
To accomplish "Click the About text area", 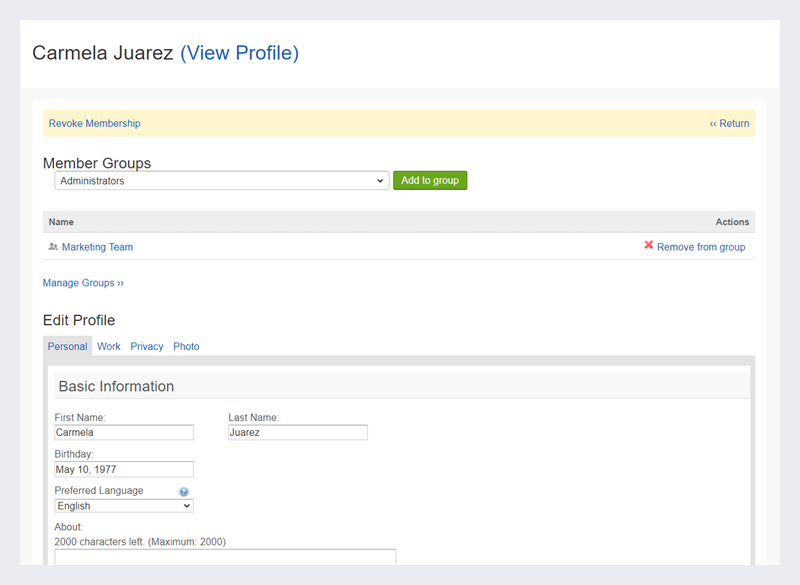I will [x=225, y=557].
